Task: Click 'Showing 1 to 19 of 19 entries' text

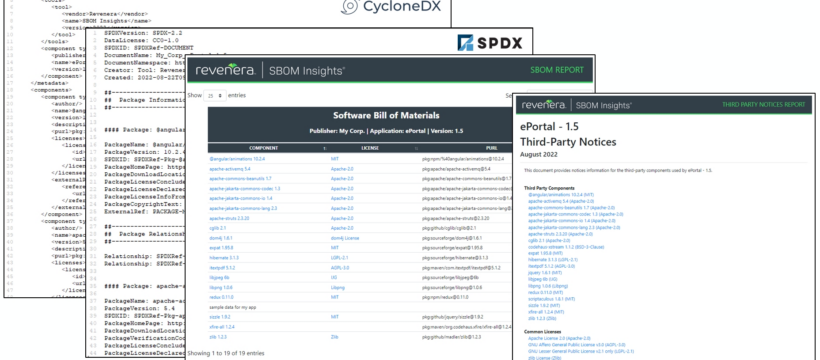Action: [226, 353]
